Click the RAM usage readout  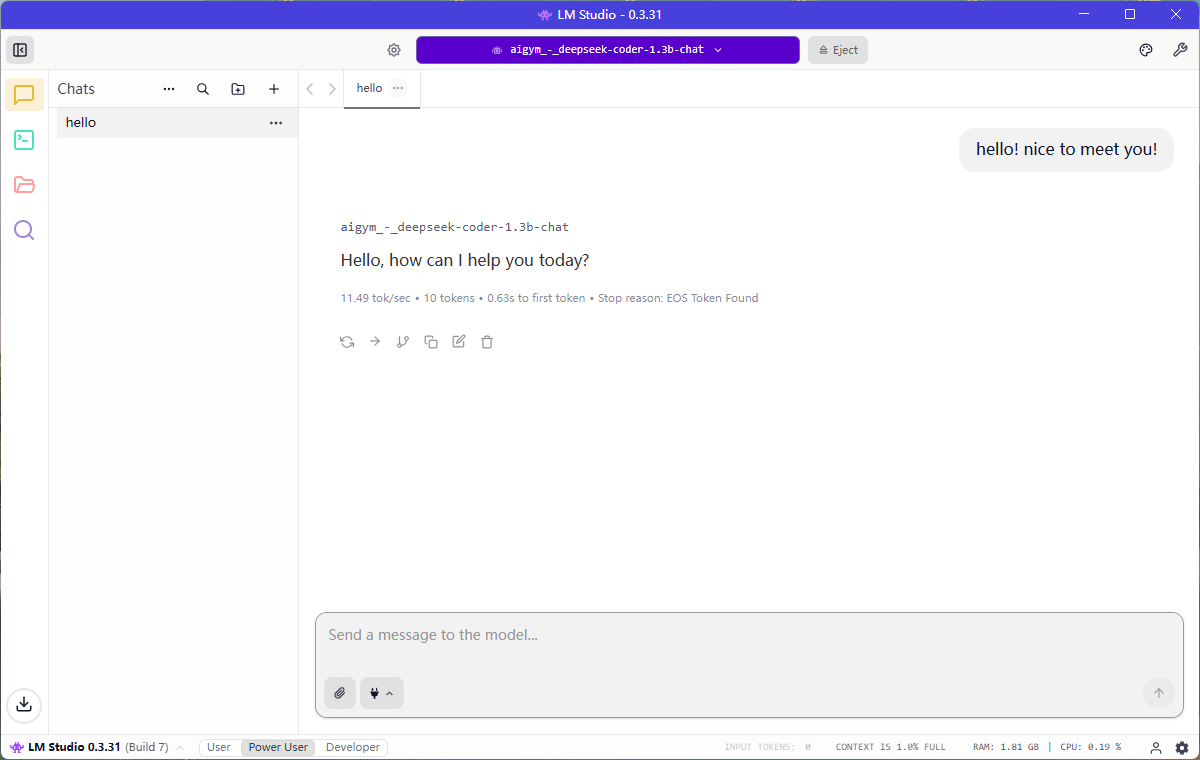coord(1006,747)
